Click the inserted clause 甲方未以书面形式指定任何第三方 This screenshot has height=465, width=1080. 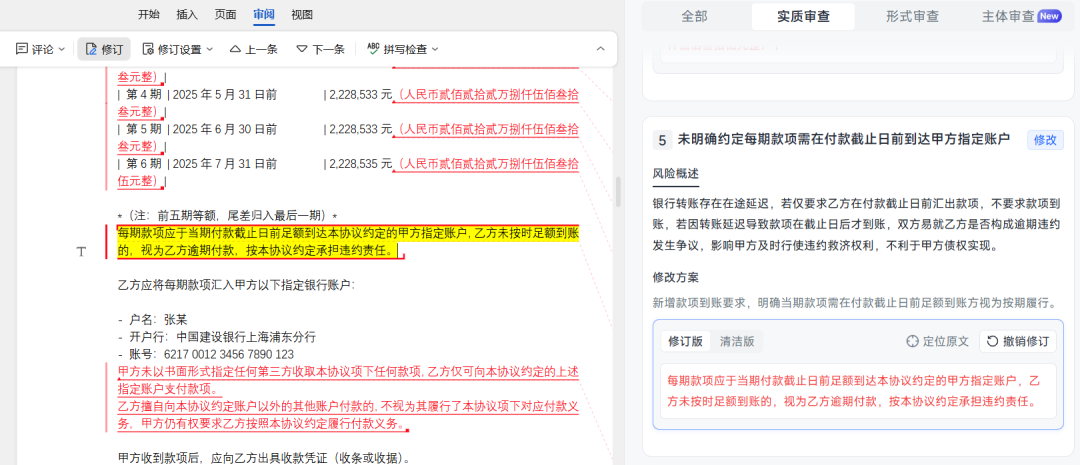pos(348,380)
